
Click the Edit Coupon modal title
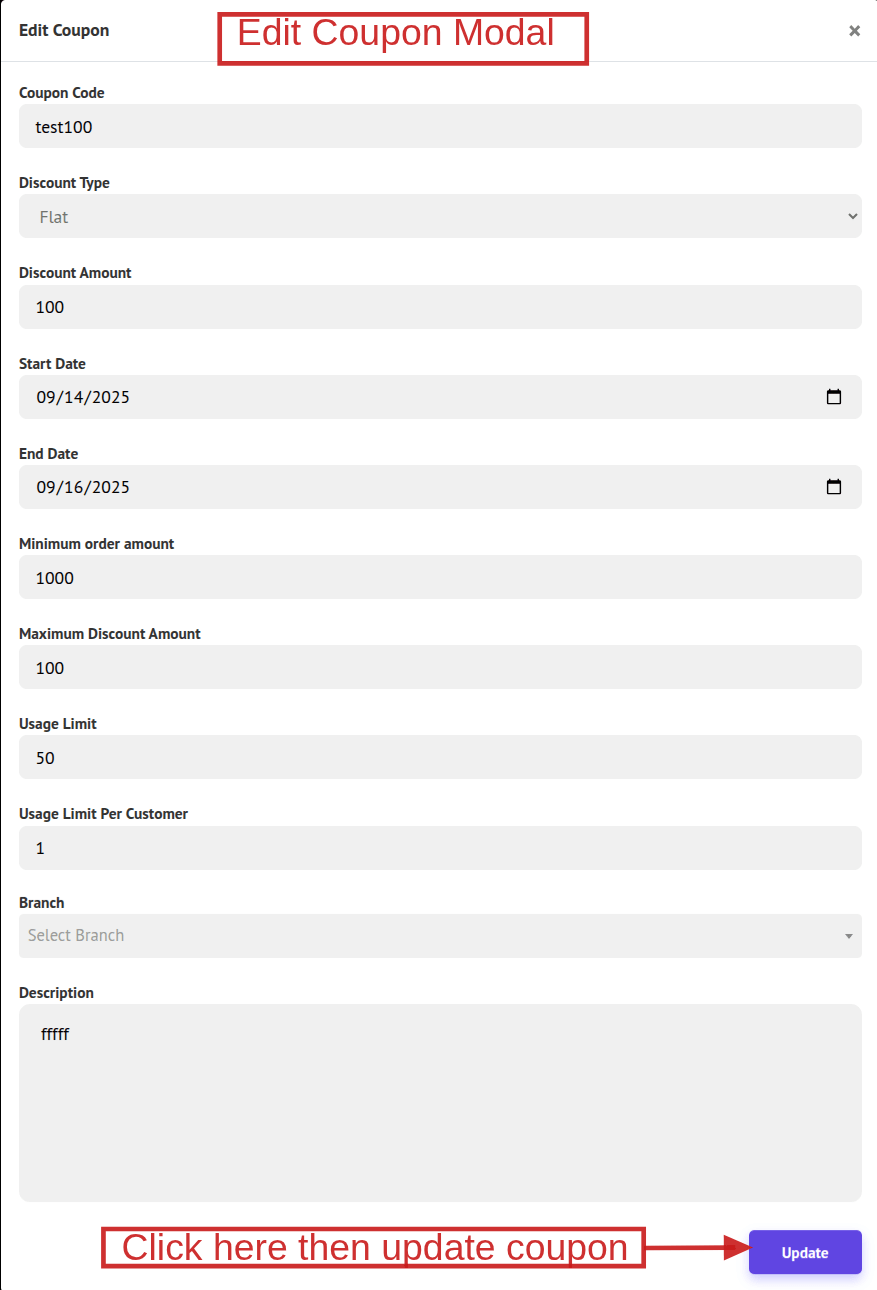point(64,31)
